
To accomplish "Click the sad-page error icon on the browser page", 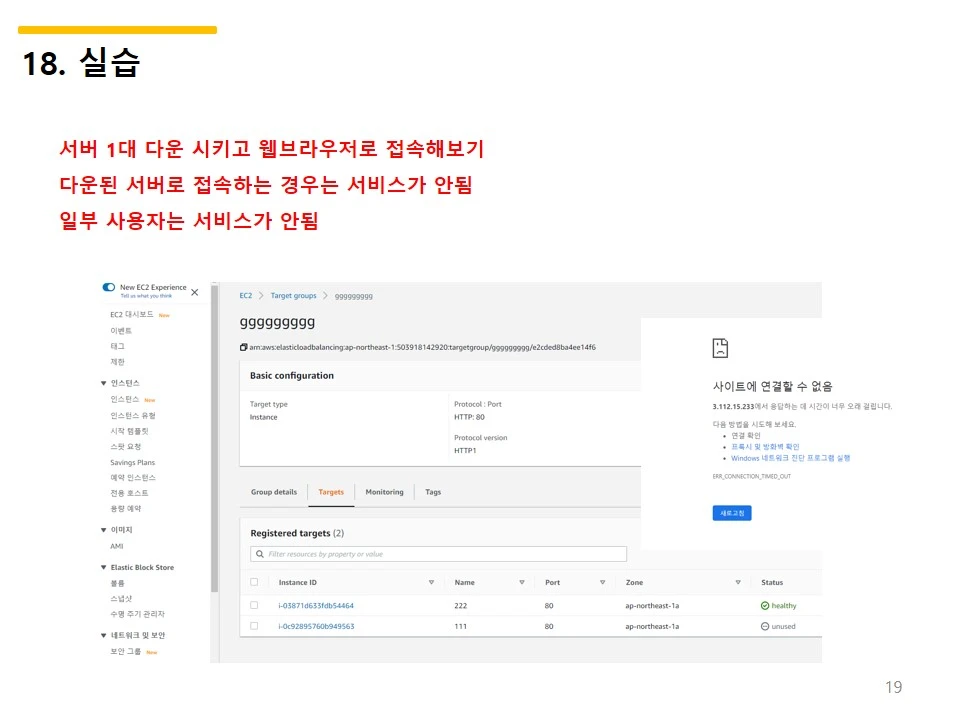I will [x=719, y=347].
